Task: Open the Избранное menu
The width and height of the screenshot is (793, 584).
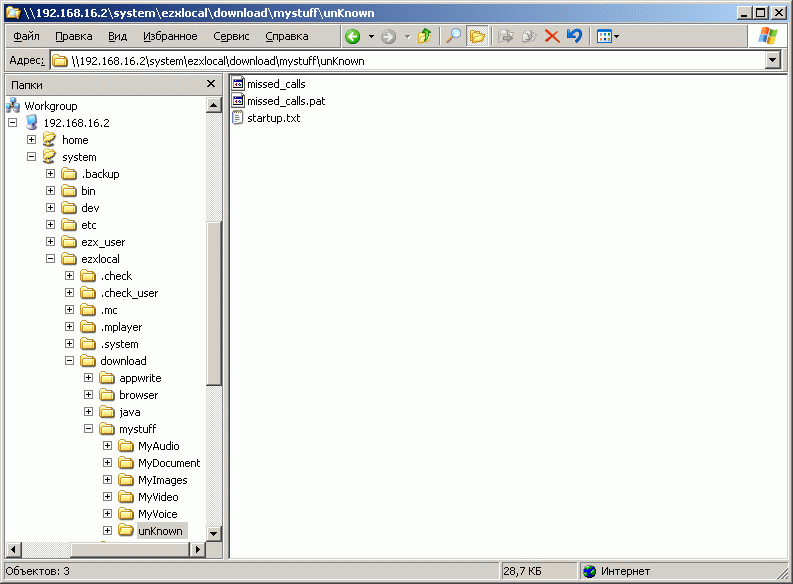Action: pyautogui.click(x=170, y=36)
